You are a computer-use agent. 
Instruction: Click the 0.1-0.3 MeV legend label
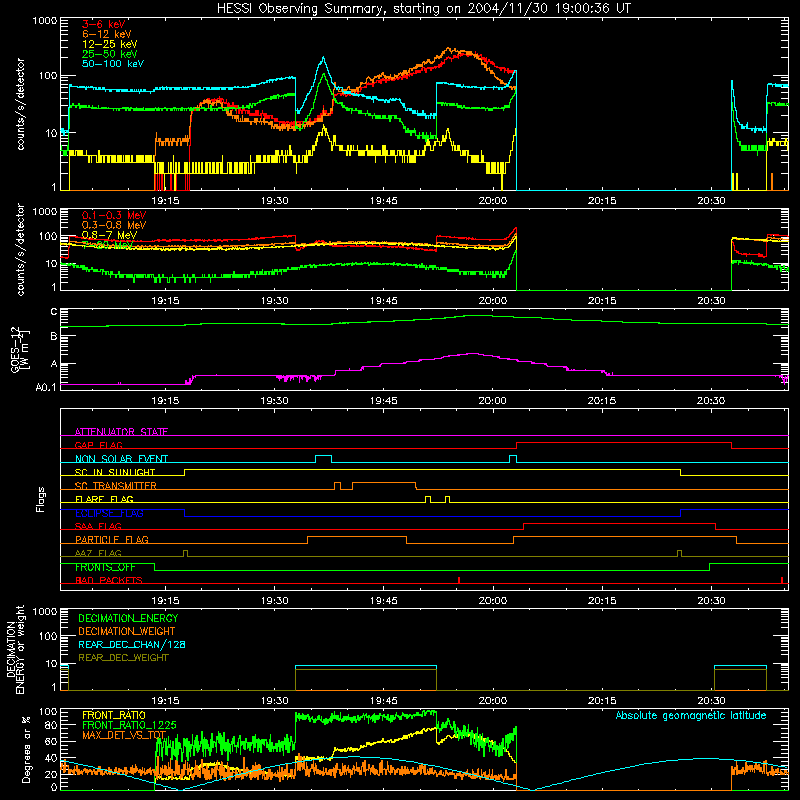[x=114, y=215]
